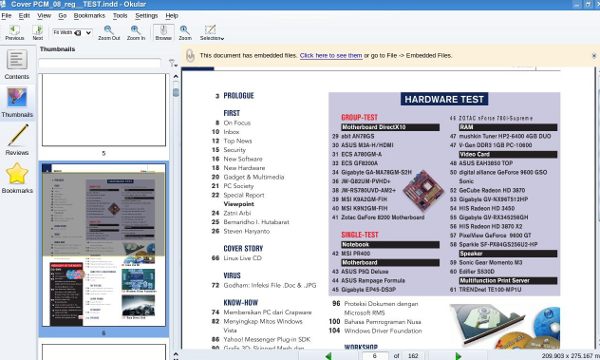Image resolution: width=600 pixels, height=360 pixels.
Task: Select the page 5 thumbnail
Action: click(104, 110)
